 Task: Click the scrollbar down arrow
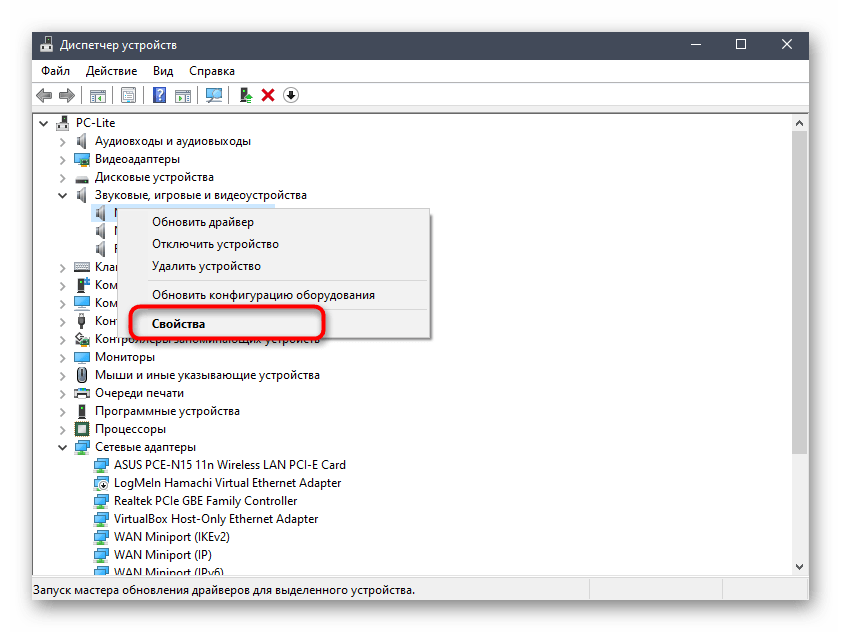[x=799, y=567]
